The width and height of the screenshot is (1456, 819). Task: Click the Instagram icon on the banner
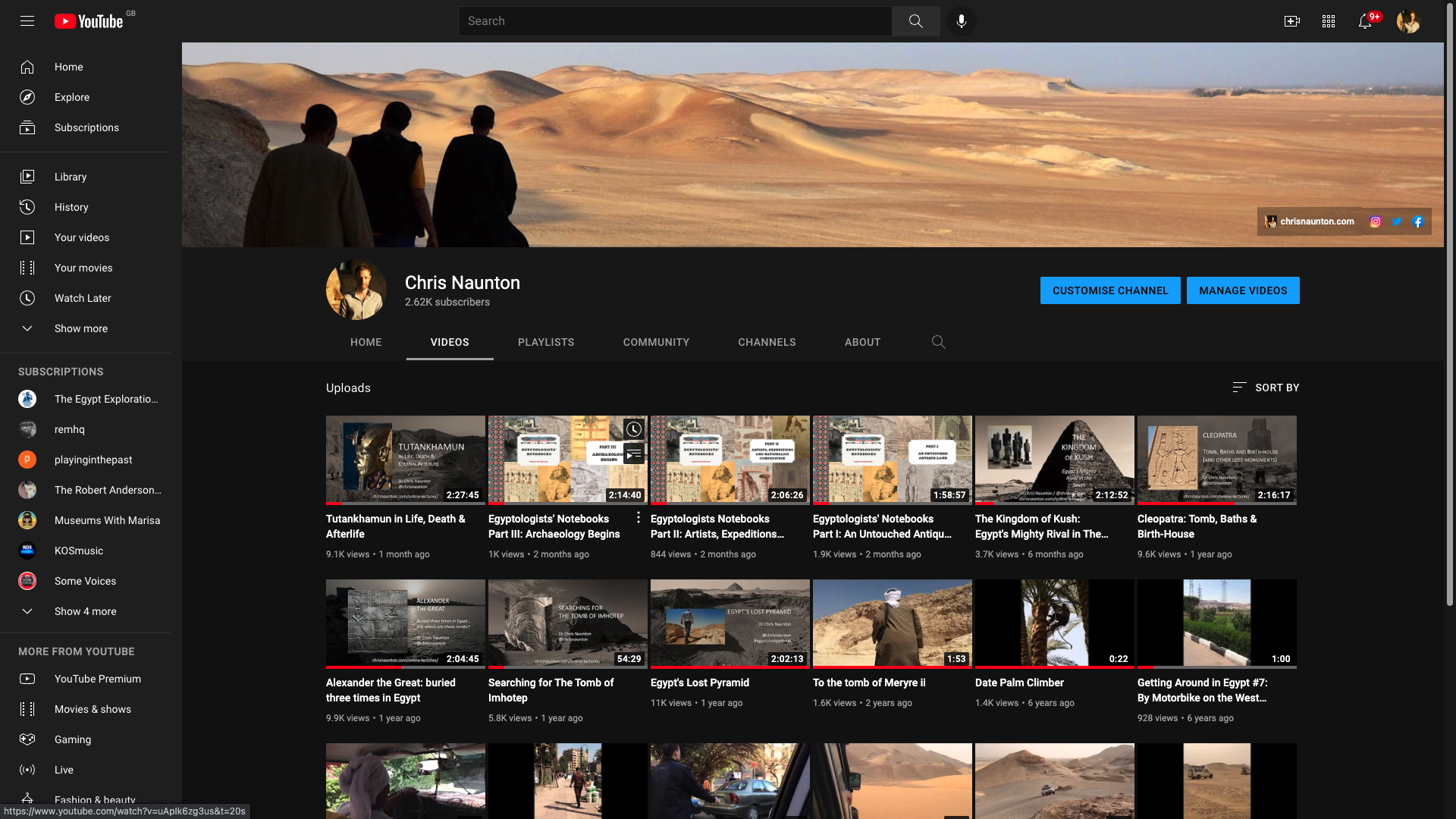tap(1375, 221)
